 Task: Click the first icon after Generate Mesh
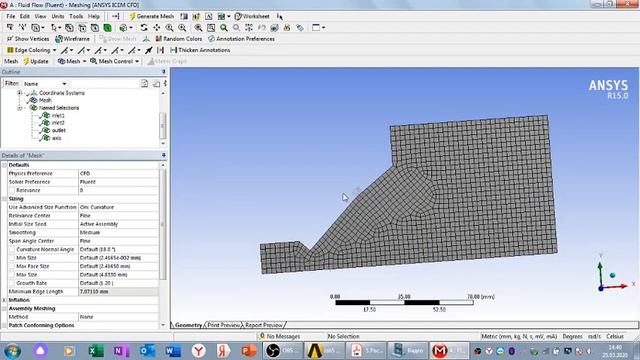click(x=184, y=16)
